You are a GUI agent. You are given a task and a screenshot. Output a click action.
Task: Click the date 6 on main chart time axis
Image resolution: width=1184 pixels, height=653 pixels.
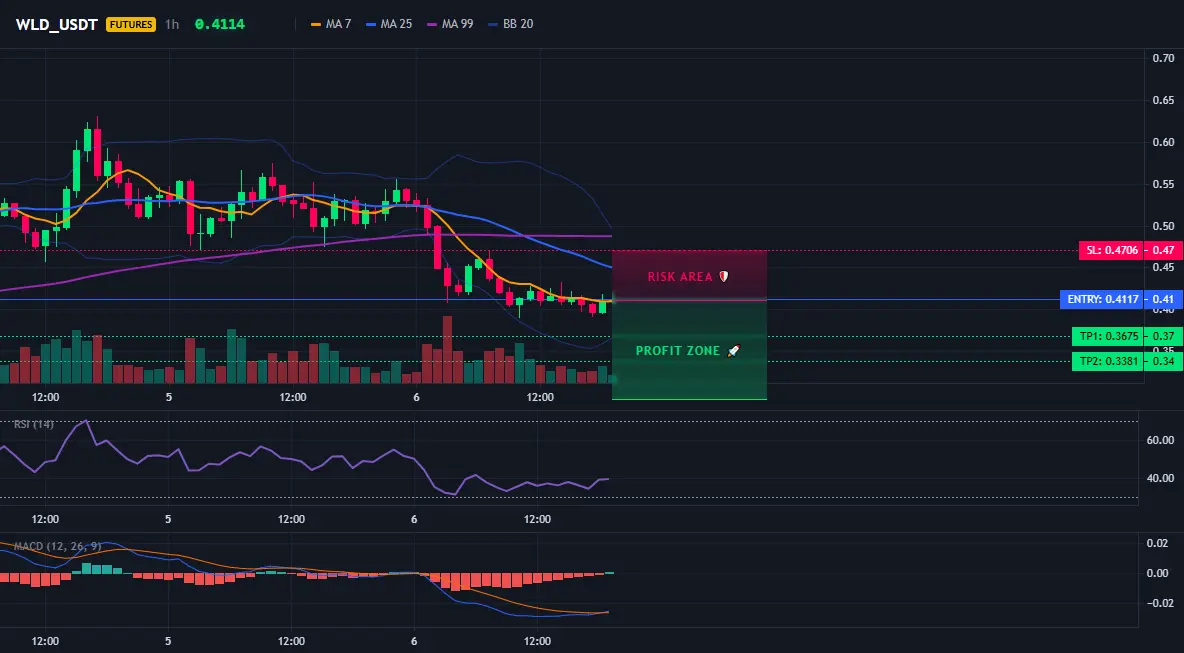pyautogui.click(x=416, y=397)
